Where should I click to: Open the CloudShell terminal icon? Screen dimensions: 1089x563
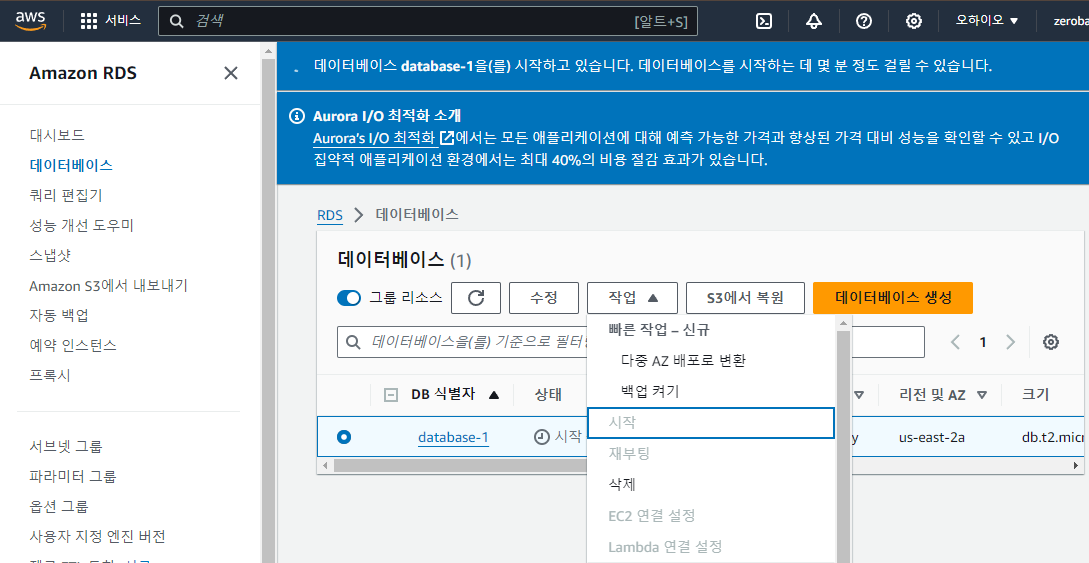[763, 21]
